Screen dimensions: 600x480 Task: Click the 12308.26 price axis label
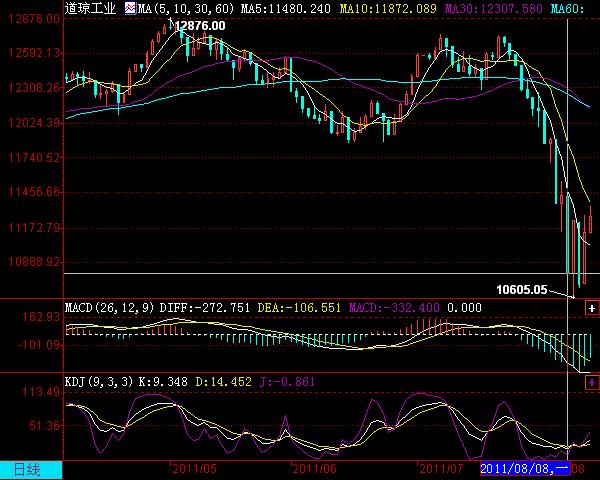[x=34, y=88]
